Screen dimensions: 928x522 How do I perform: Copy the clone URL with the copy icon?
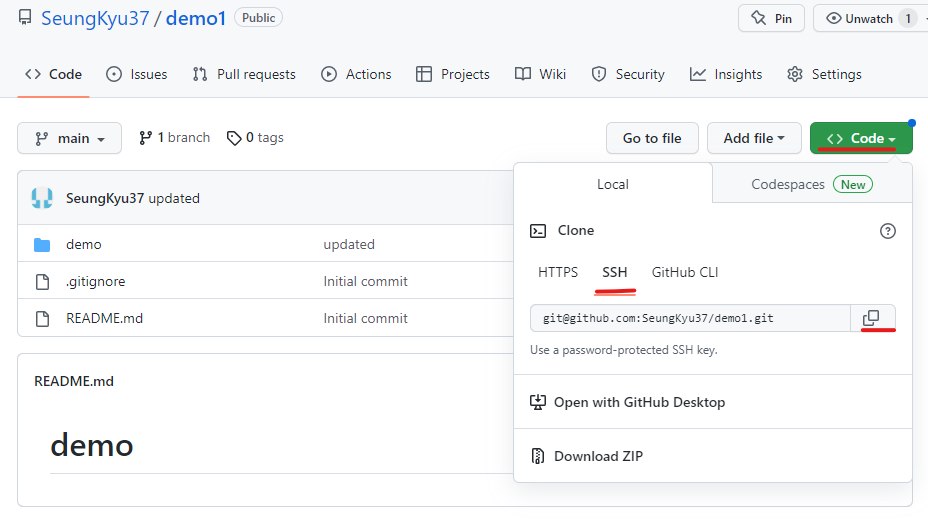pos(872,318)
